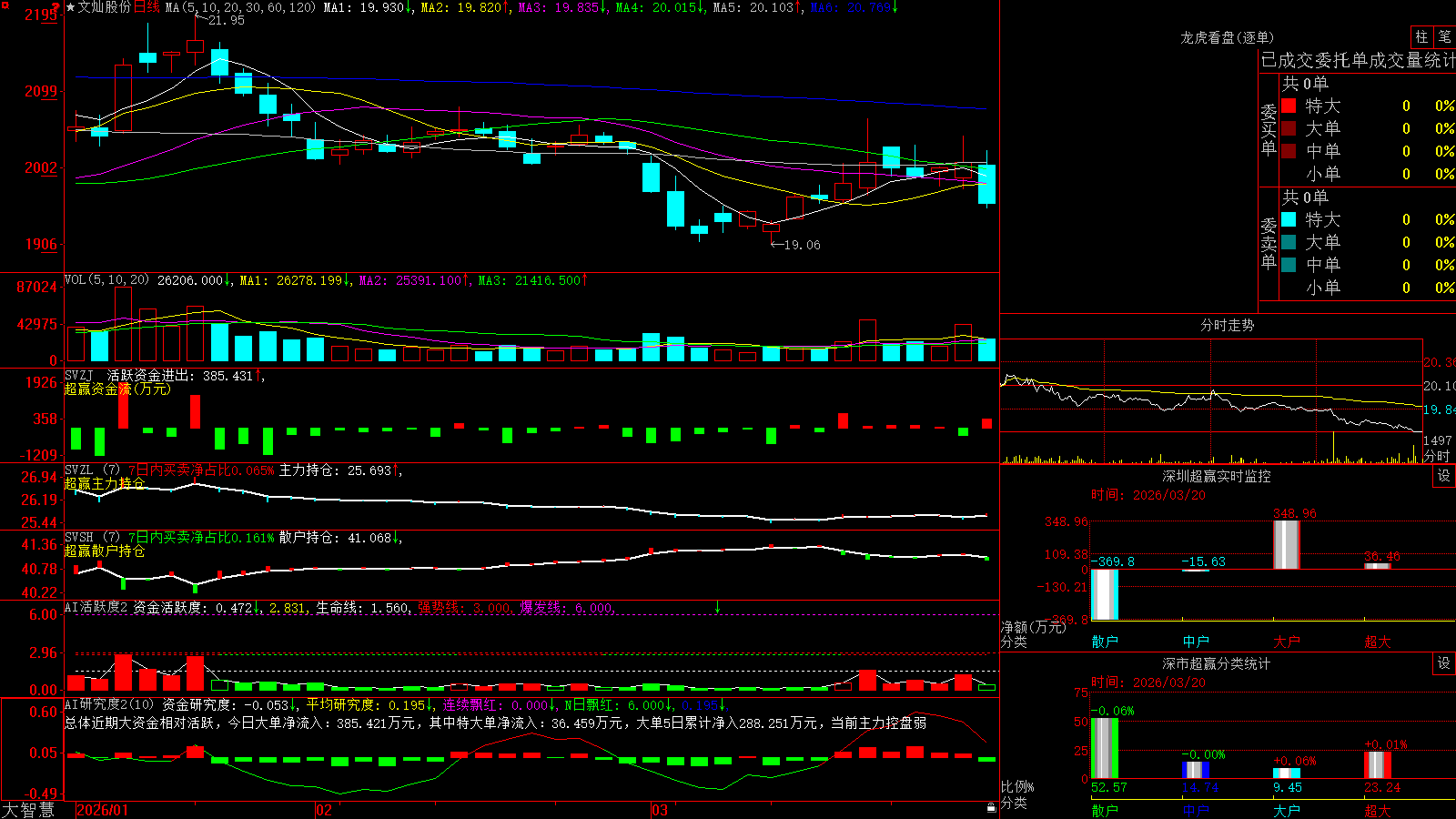Open 设 settings for 深圳超赢实时监控
This screenshot has height=819, width=1456.
click(x=1444, y=476)
